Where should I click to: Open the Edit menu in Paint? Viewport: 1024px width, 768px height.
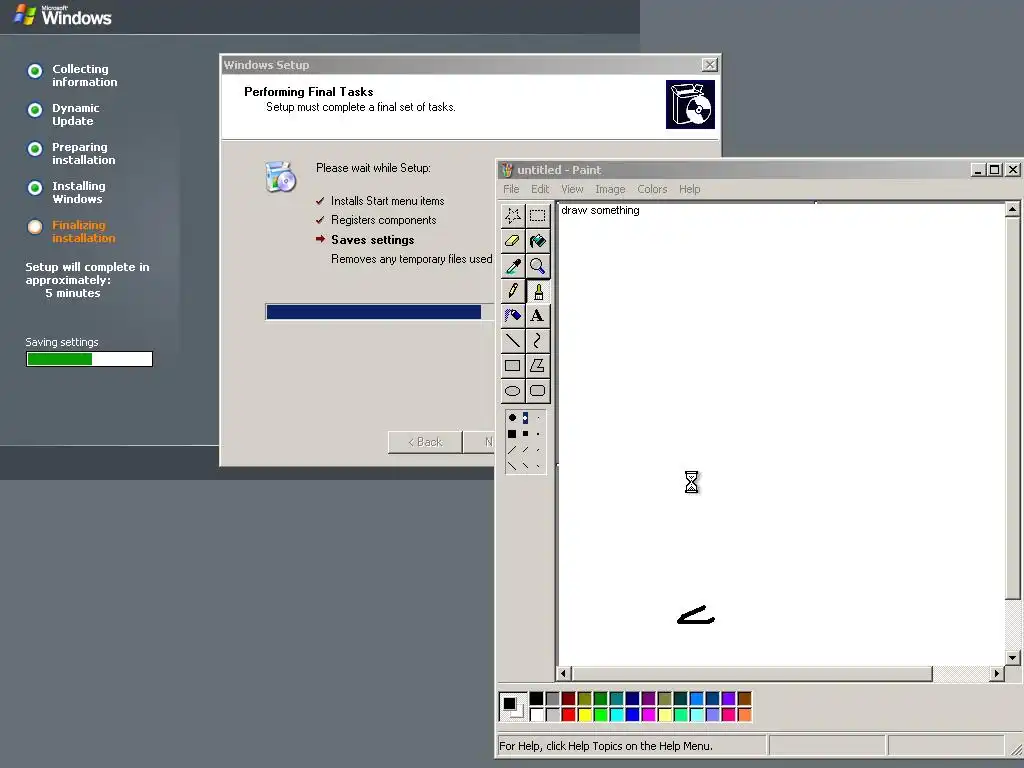click(540, 189)
